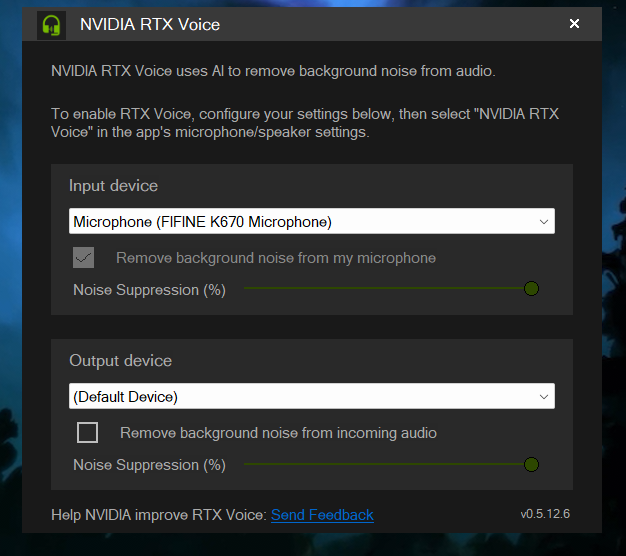The width and height of the screenshot is (626, 556).
Task: Click the input Noise Suppression slider handle
Action: pyautogui.click(x=531, y=289)
